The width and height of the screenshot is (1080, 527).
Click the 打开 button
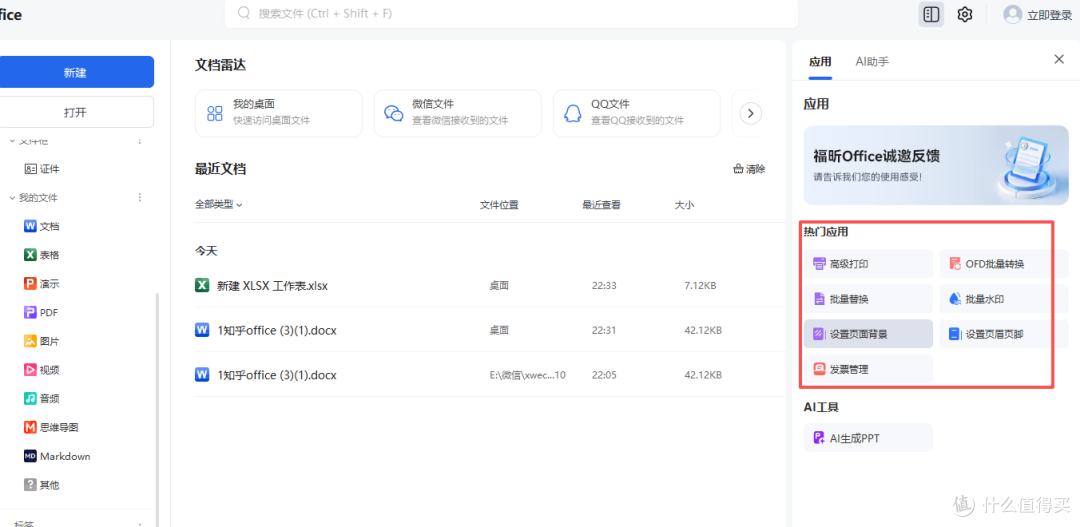[75, 112]
